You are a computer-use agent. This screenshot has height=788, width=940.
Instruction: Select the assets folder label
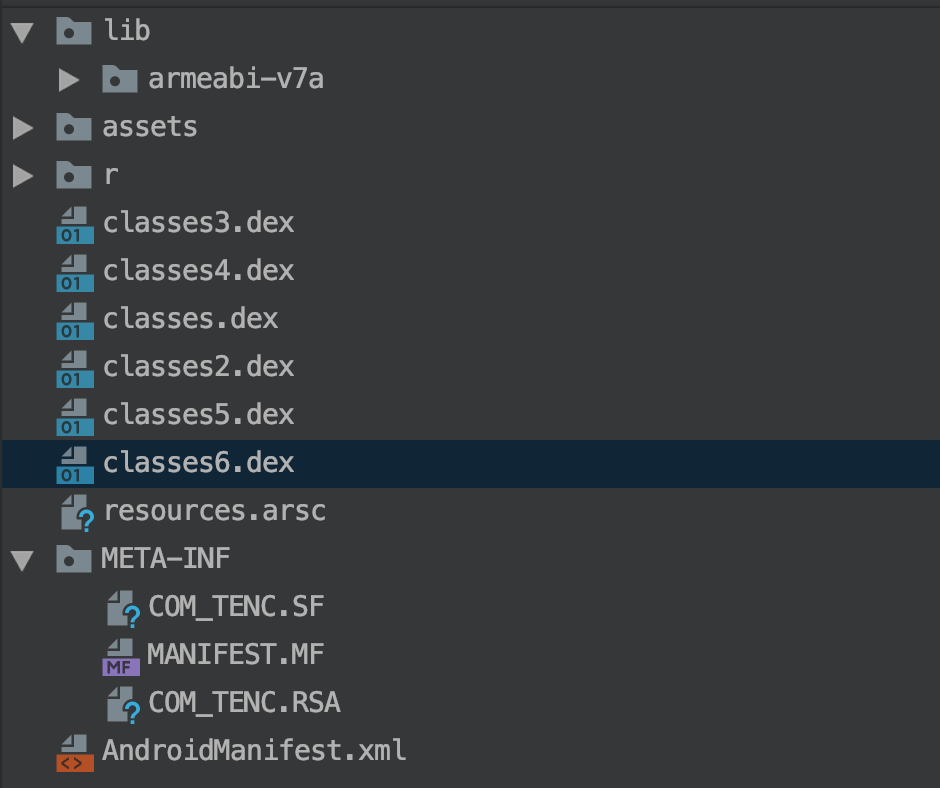click(x=149, y=127)
